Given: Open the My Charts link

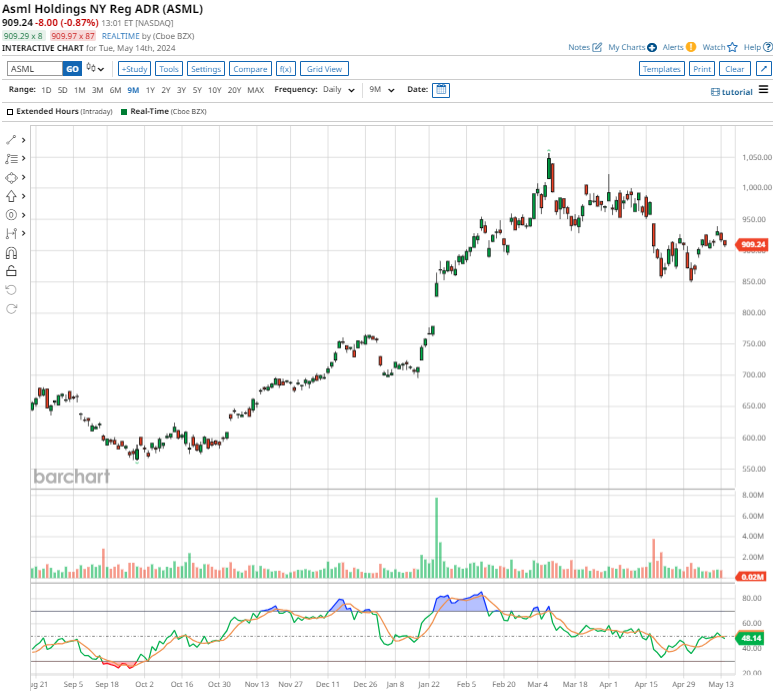Looking at the screenshot, I should coord(632,47).
